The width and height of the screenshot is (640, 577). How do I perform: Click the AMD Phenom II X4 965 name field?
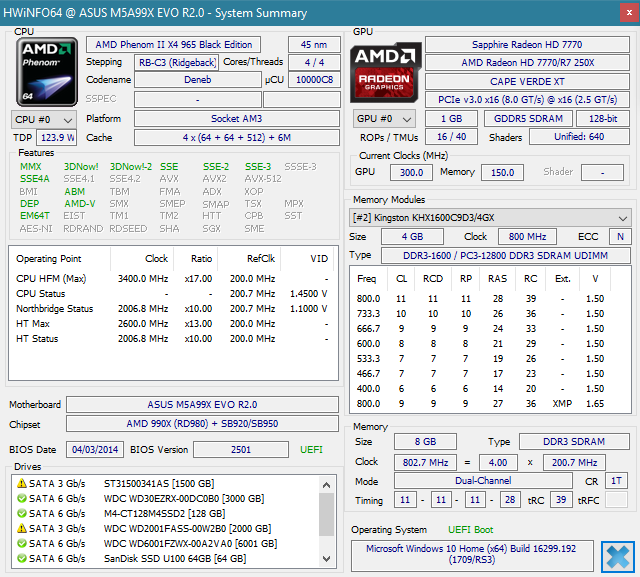tap(173, 44)
